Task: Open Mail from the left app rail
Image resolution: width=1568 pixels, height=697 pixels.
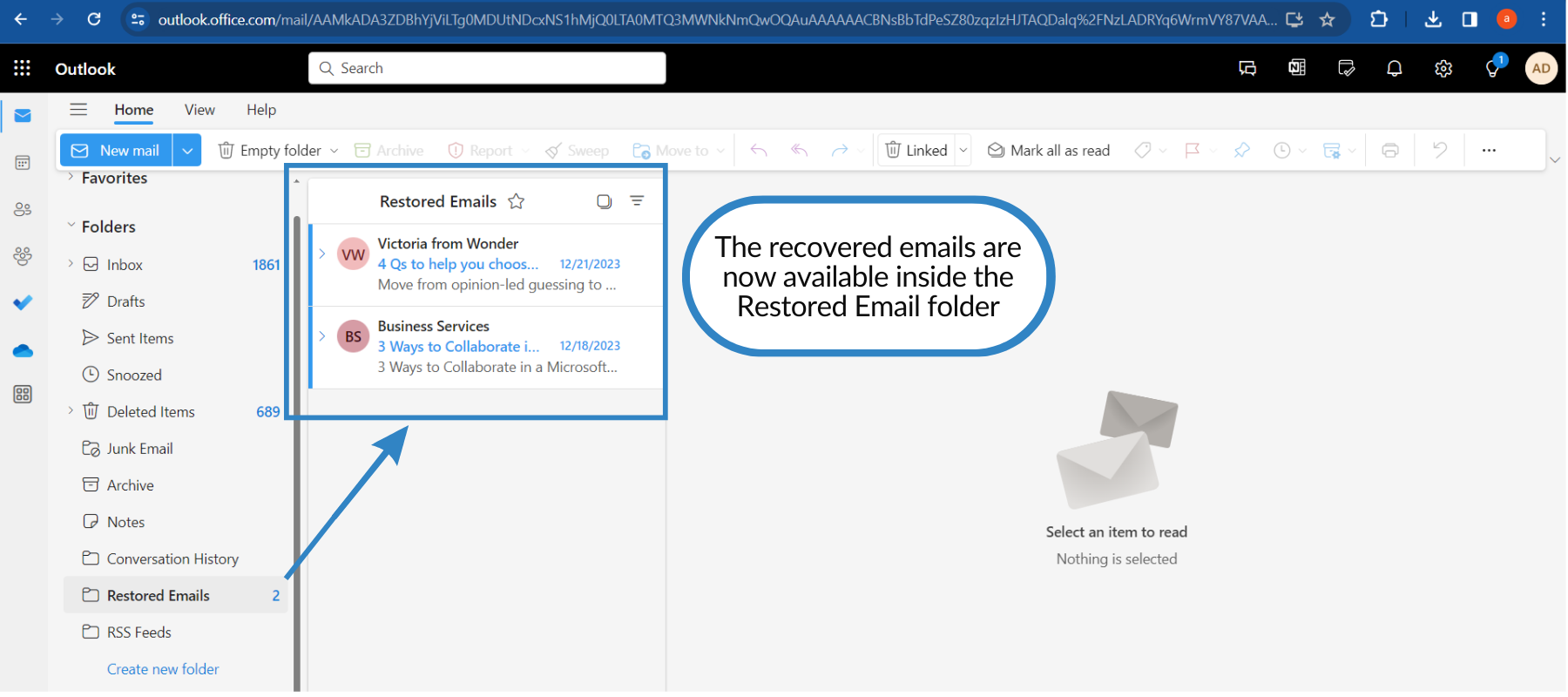Action: [23, 116]
